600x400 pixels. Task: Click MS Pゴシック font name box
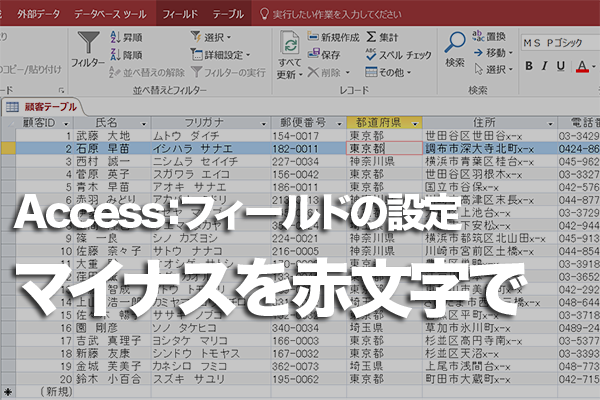560,42
